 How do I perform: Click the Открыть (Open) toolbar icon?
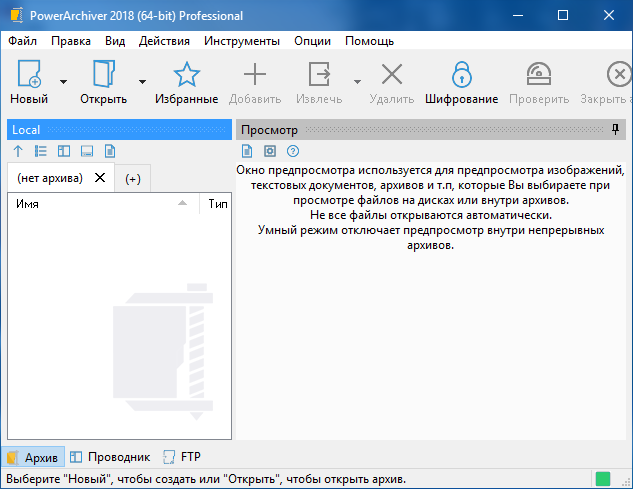coord(103,75)
